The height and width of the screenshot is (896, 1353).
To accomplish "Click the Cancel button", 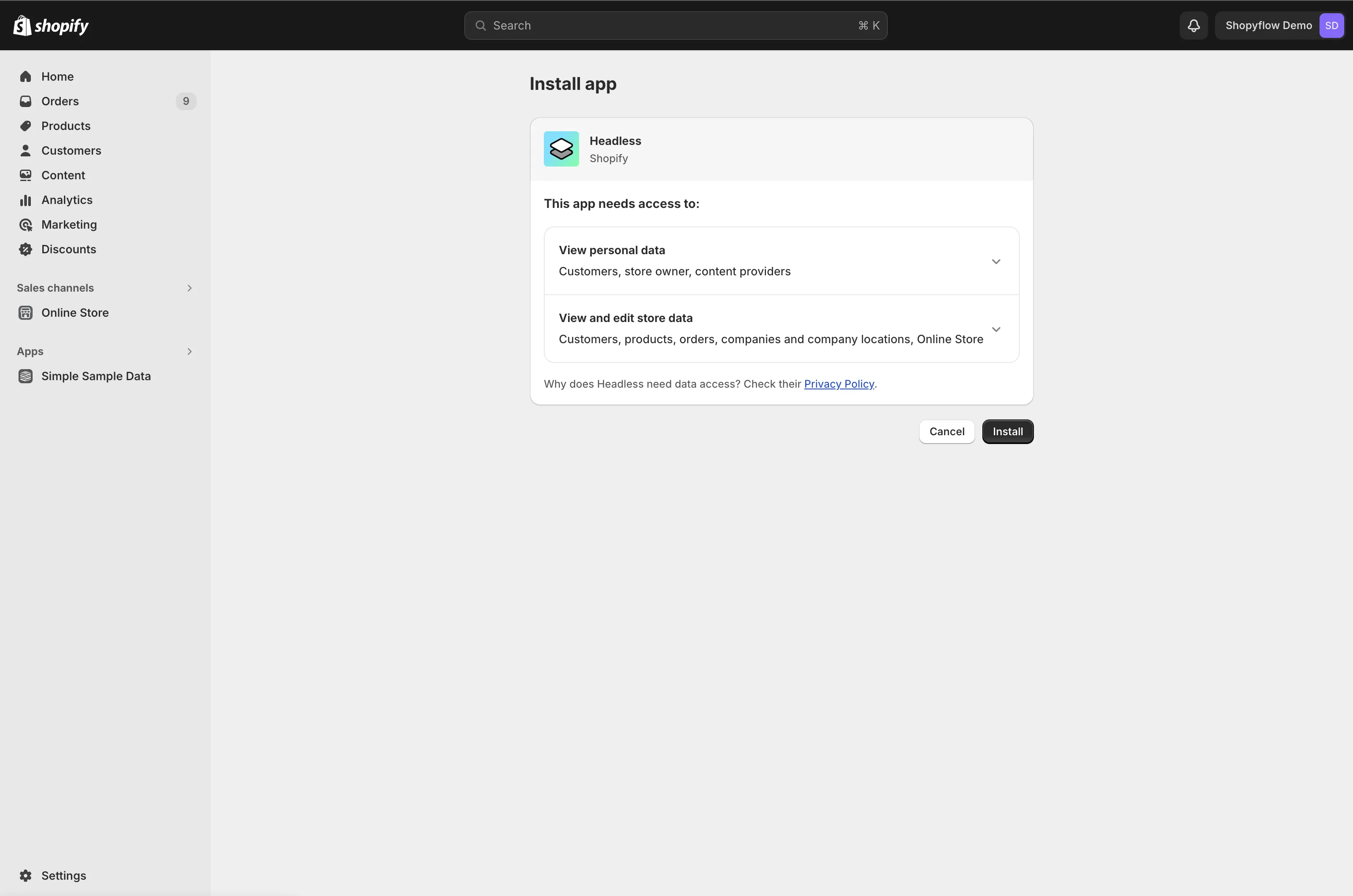I will pos(947,431).
